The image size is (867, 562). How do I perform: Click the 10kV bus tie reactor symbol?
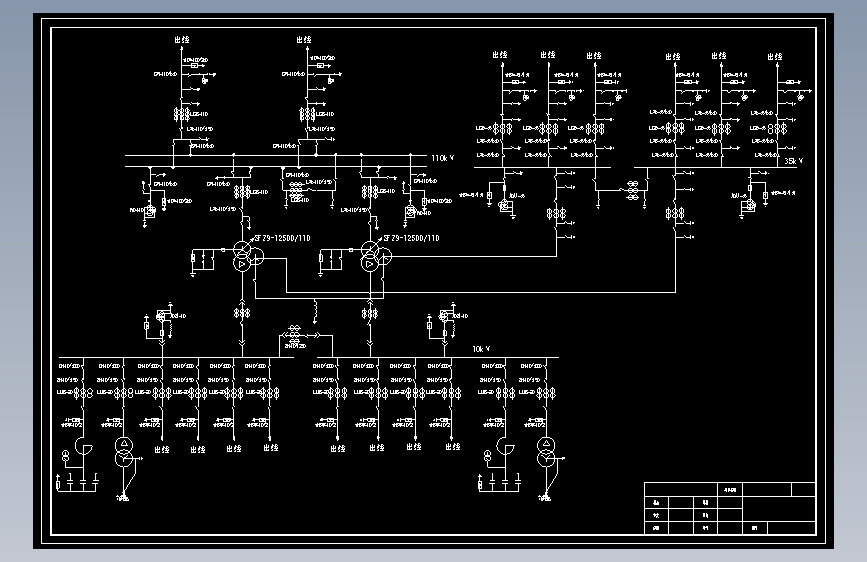point(294,335)
